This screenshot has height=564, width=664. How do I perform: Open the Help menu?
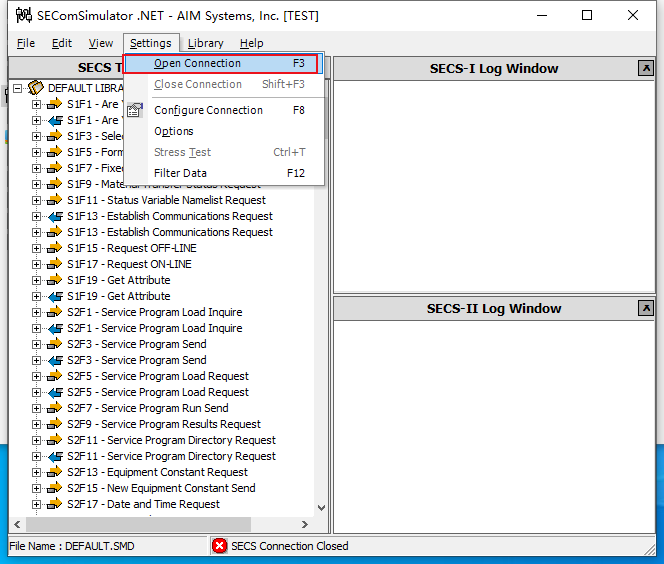252,43
